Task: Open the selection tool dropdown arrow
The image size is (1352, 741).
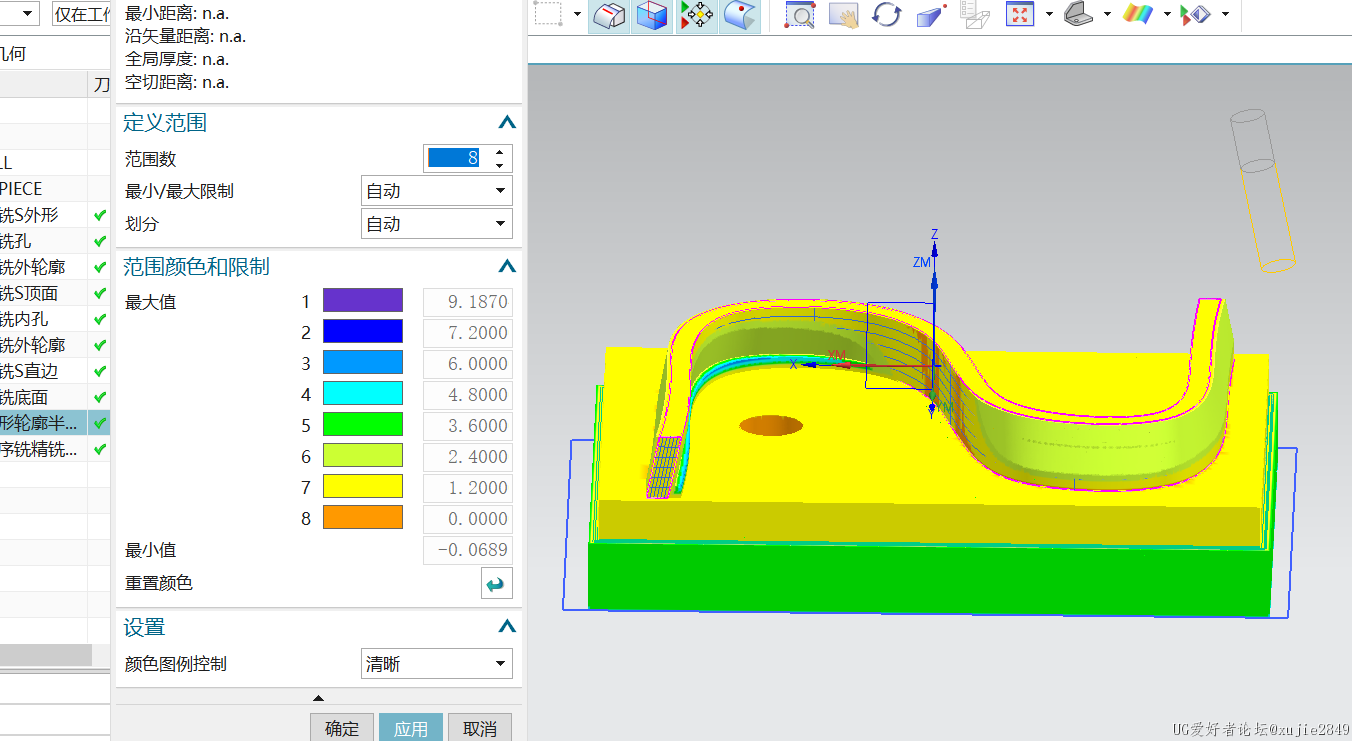Action: [577, 15]
